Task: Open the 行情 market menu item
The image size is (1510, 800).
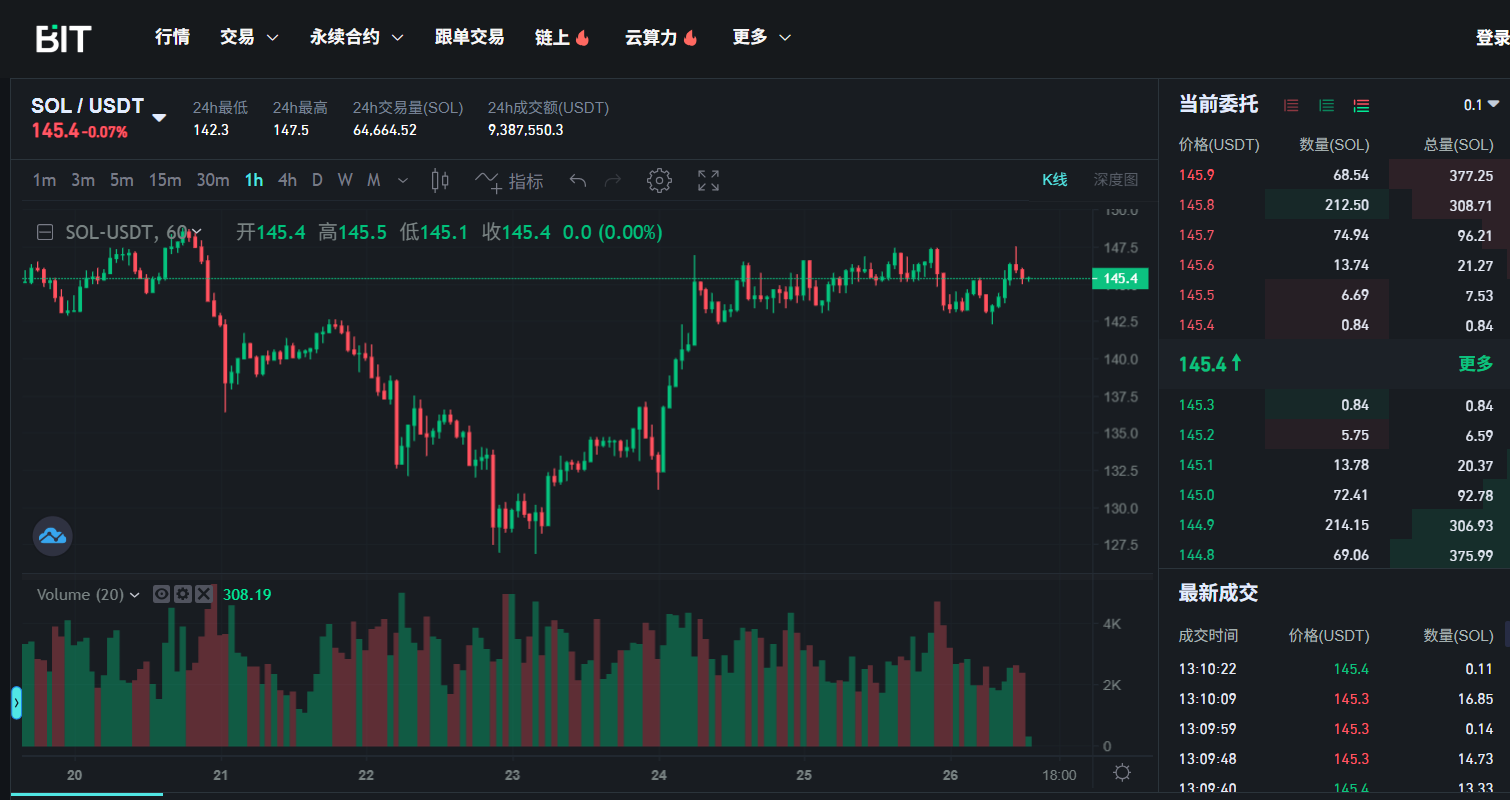Action: pos(172,37)
